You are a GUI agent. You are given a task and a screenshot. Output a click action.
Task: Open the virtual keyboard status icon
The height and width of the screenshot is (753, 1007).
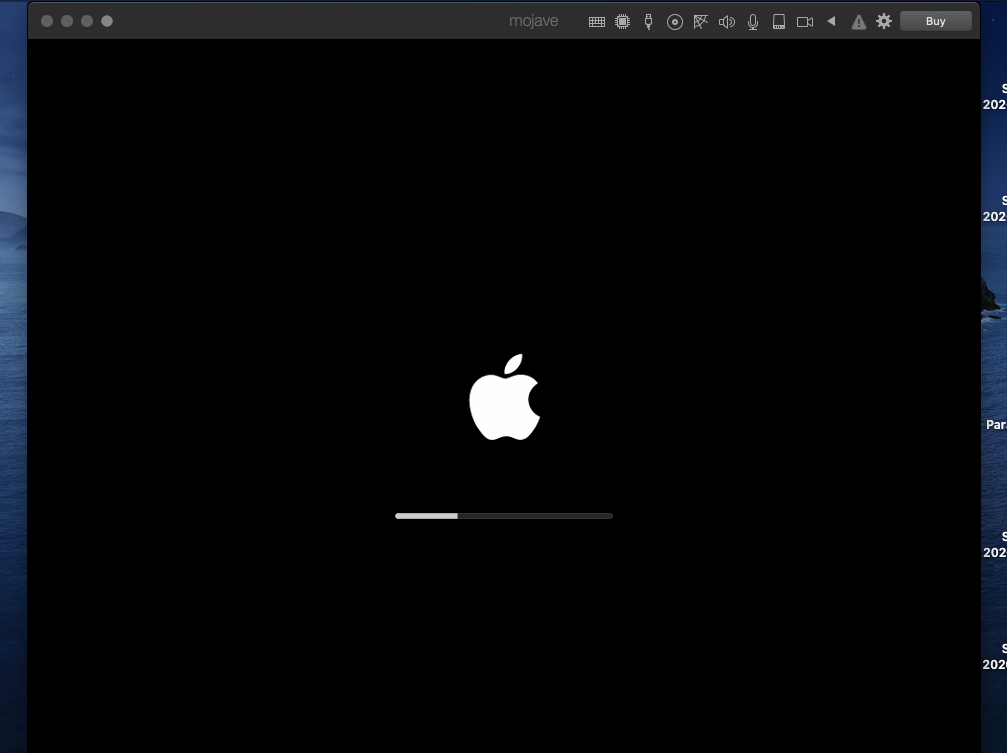(x=596, y=20)
